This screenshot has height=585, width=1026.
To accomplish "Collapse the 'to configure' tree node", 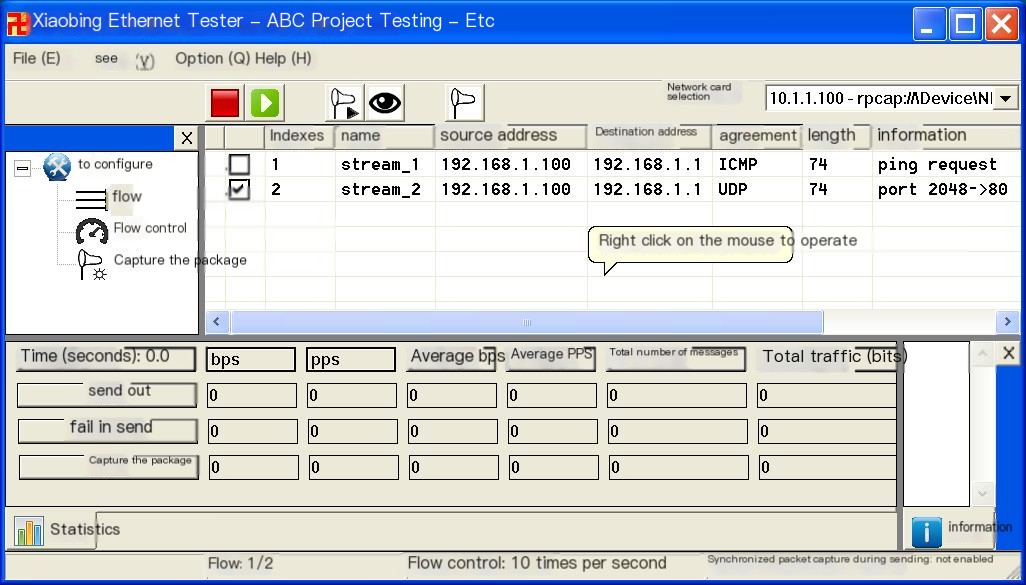I will coord(22,168).
